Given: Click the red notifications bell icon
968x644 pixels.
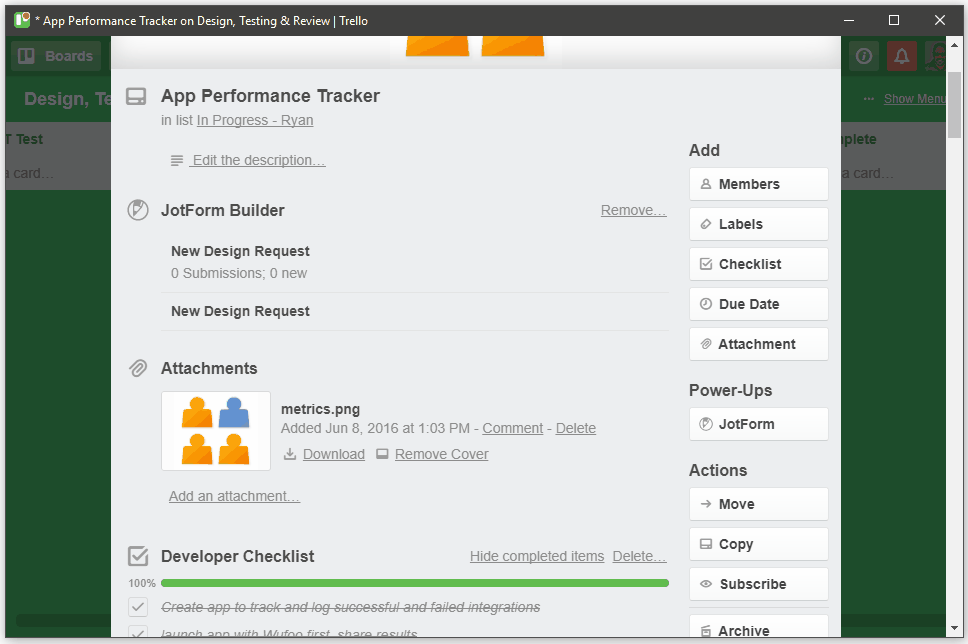Looking at the screenshot, I should [901, 57].
